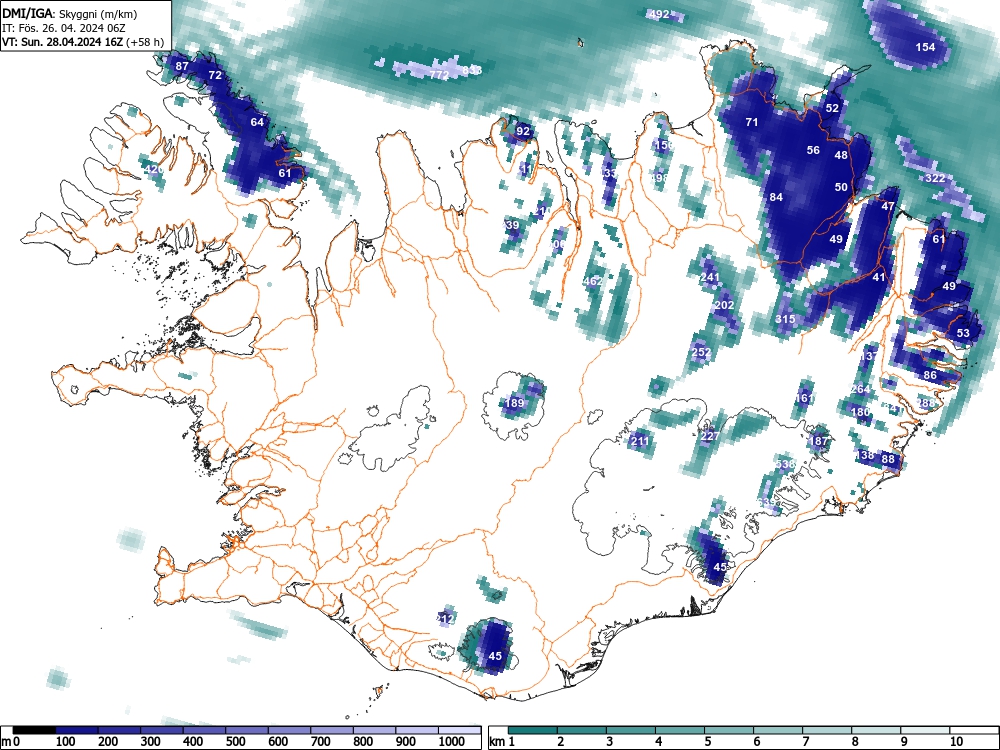Click the visibility value 227
1000x750 pixels.
(x=710, y=437)
